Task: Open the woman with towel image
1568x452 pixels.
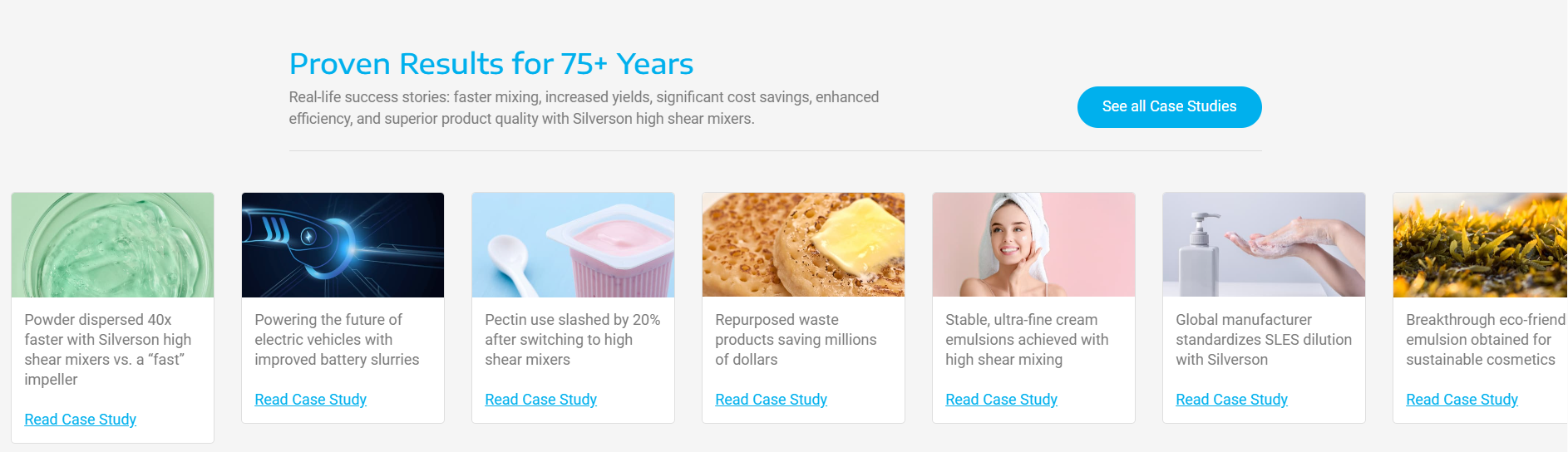Action: point(1033,245)
